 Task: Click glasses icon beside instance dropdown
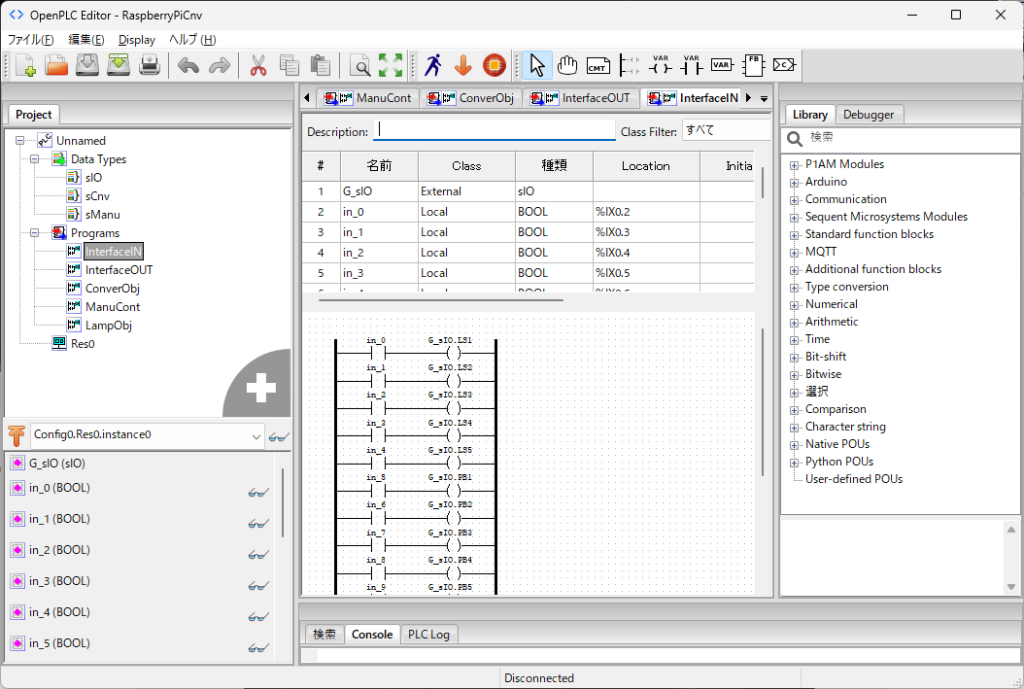click(279, 437)
